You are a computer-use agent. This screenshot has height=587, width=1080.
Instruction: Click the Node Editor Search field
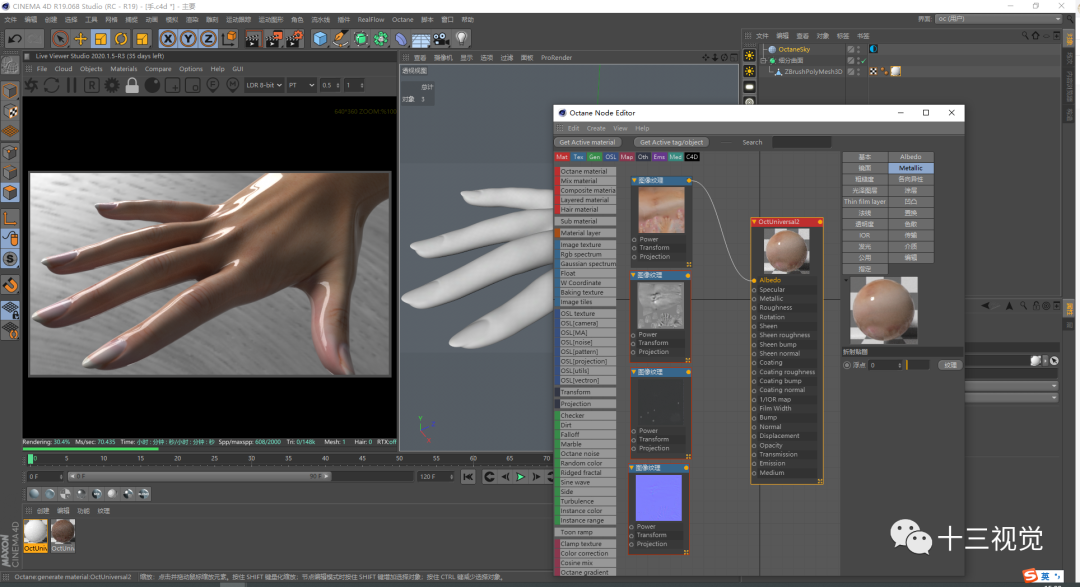pos(801,143)
